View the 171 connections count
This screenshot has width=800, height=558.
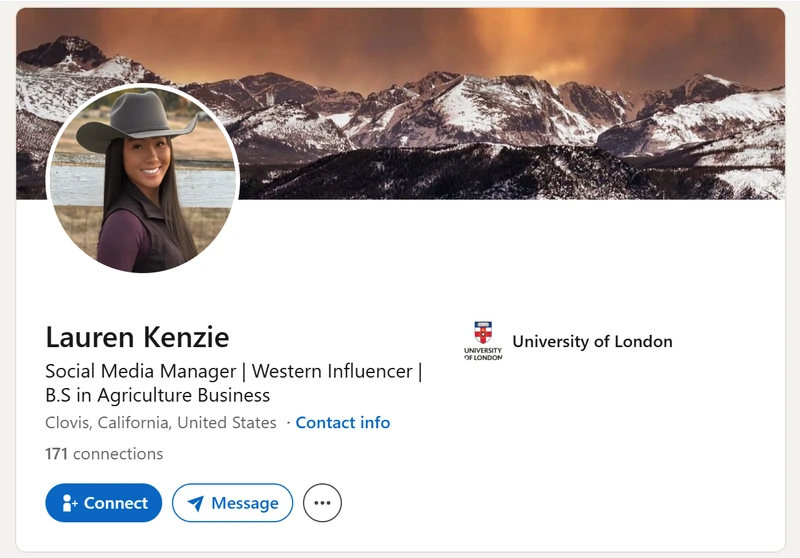(104, 454)
